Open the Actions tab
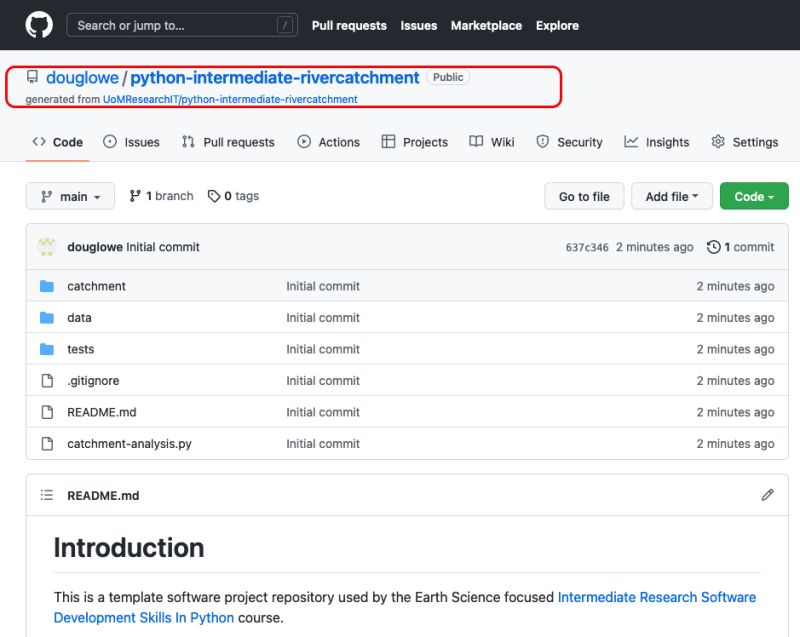Viewport: 800px width, 637px height. (x=328, y=142)
